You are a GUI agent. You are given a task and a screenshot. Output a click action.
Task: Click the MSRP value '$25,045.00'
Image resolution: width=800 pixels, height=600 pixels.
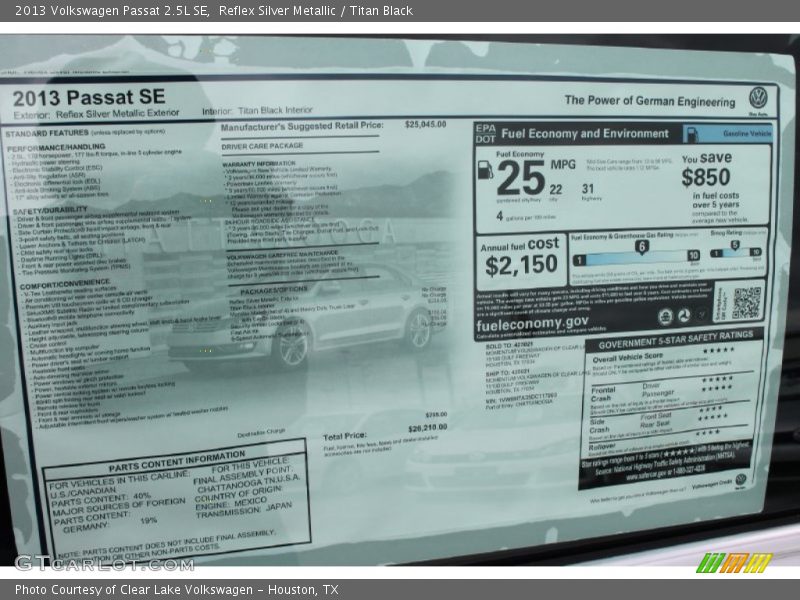point(426,124)
